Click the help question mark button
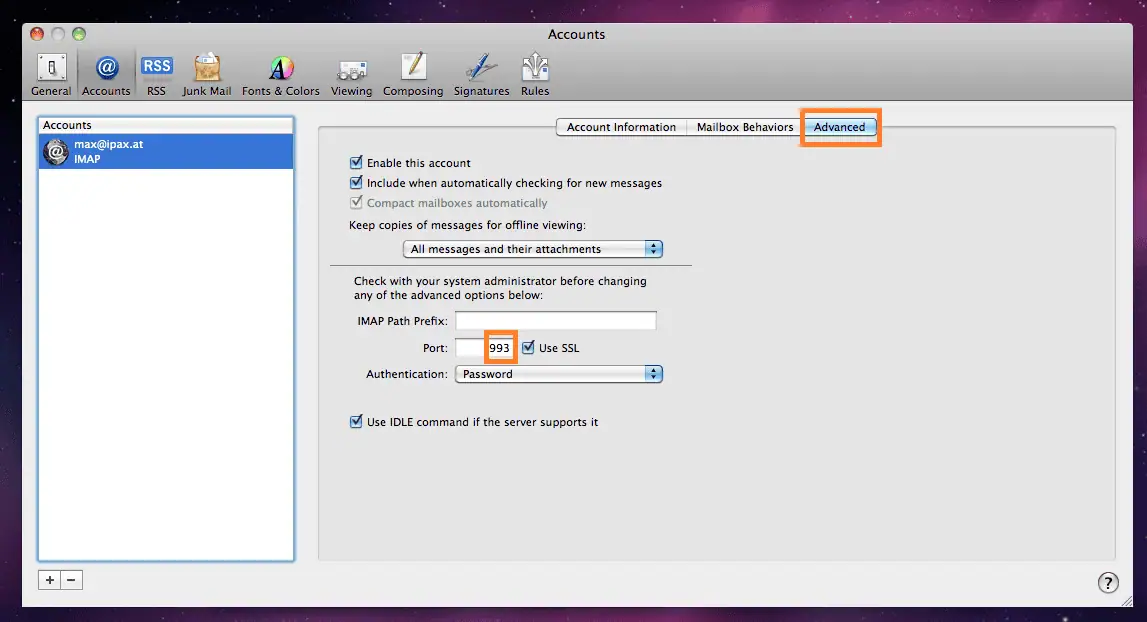The width and height of the screenshot is (1147, 622). pos(1108,583)
